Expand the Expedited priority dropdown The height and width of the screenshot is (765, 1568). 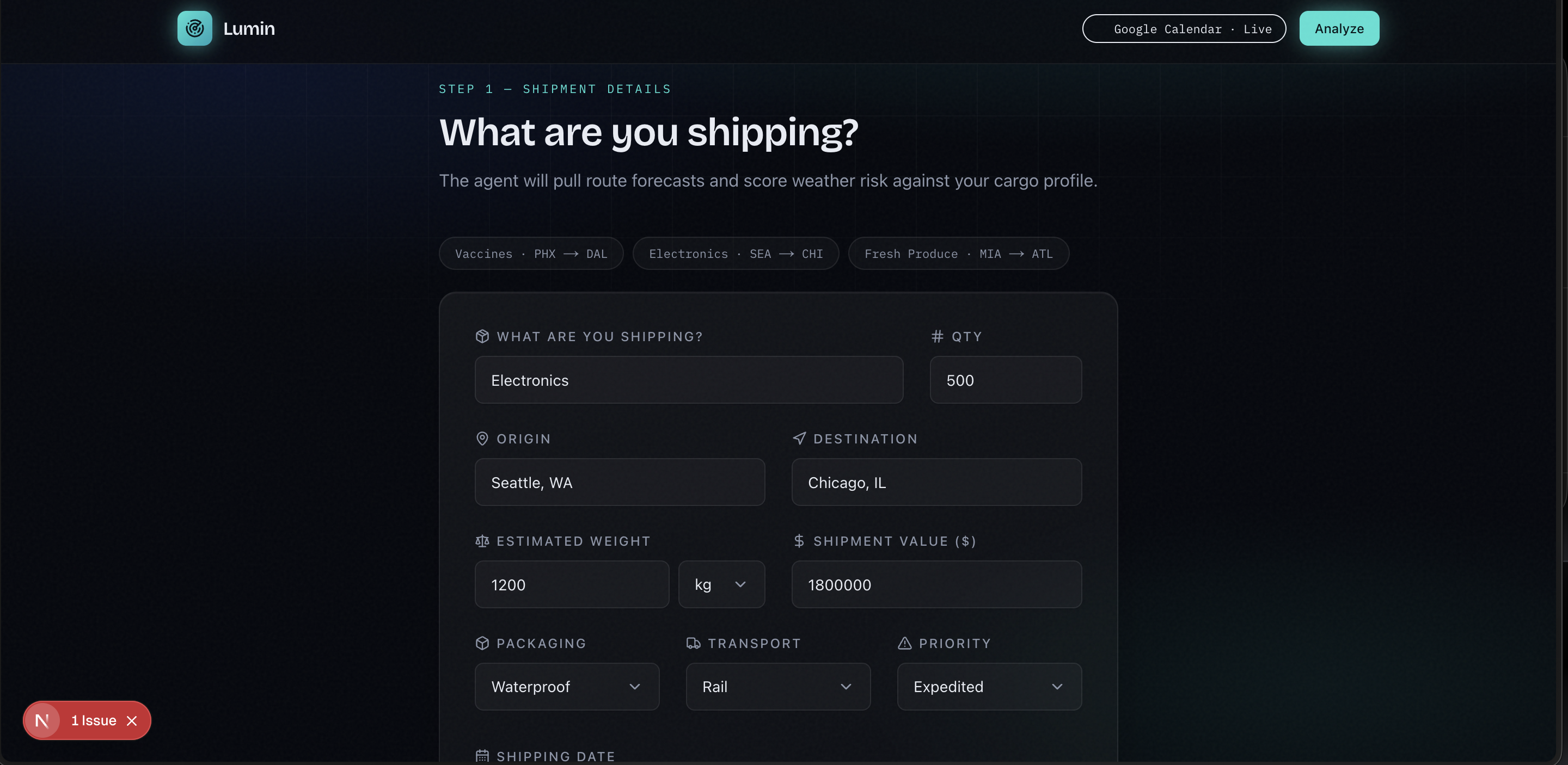(989, 687)
